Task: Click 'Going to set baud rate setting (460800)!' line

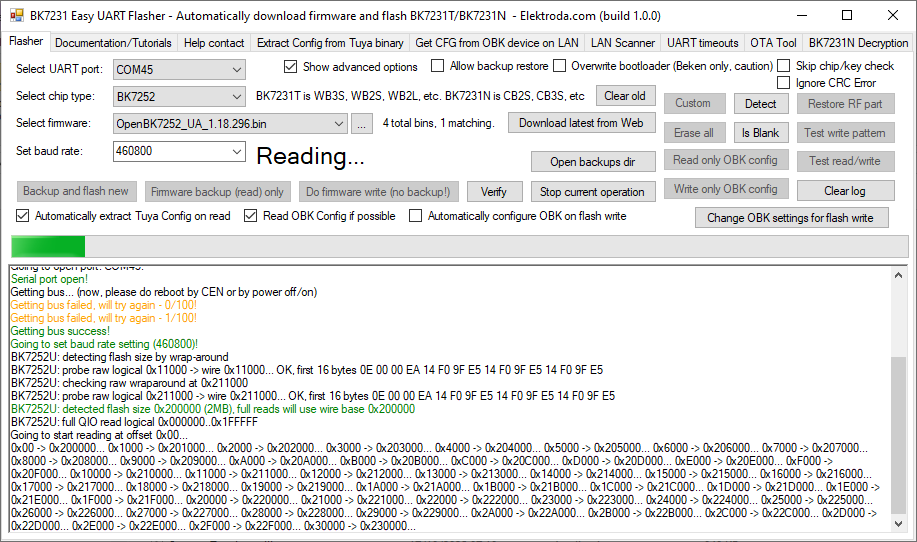Action: tap(104, 344)
